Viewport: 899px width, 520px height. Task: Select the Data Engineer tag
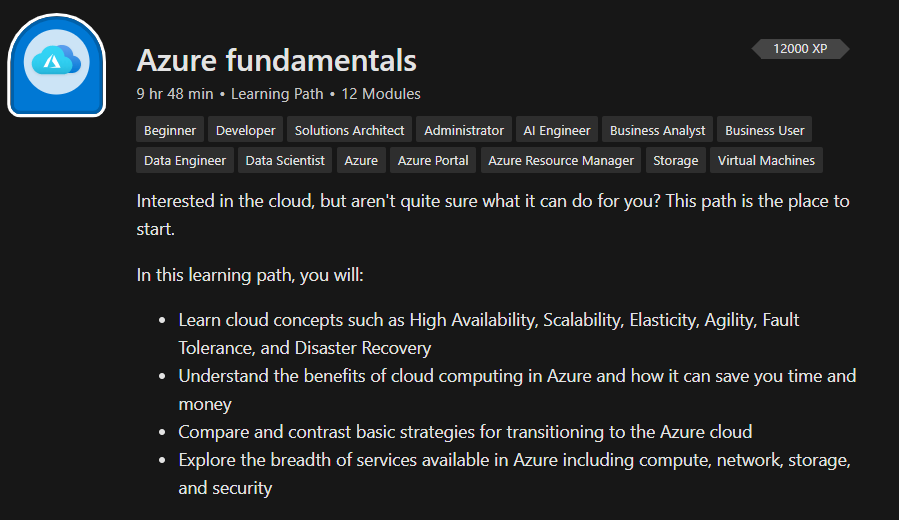(185, 160)
